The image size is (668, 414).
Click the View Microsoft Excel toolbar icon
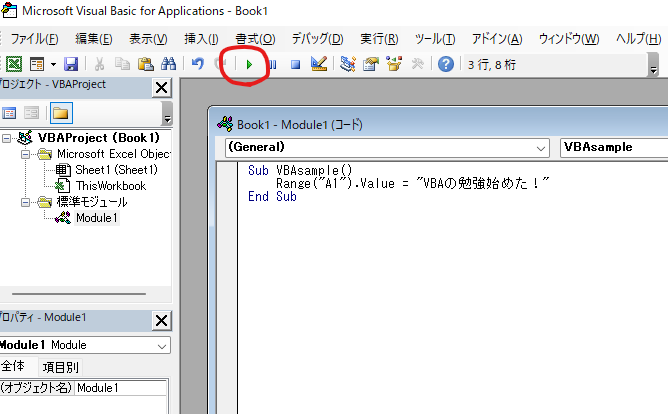(14, 64)
